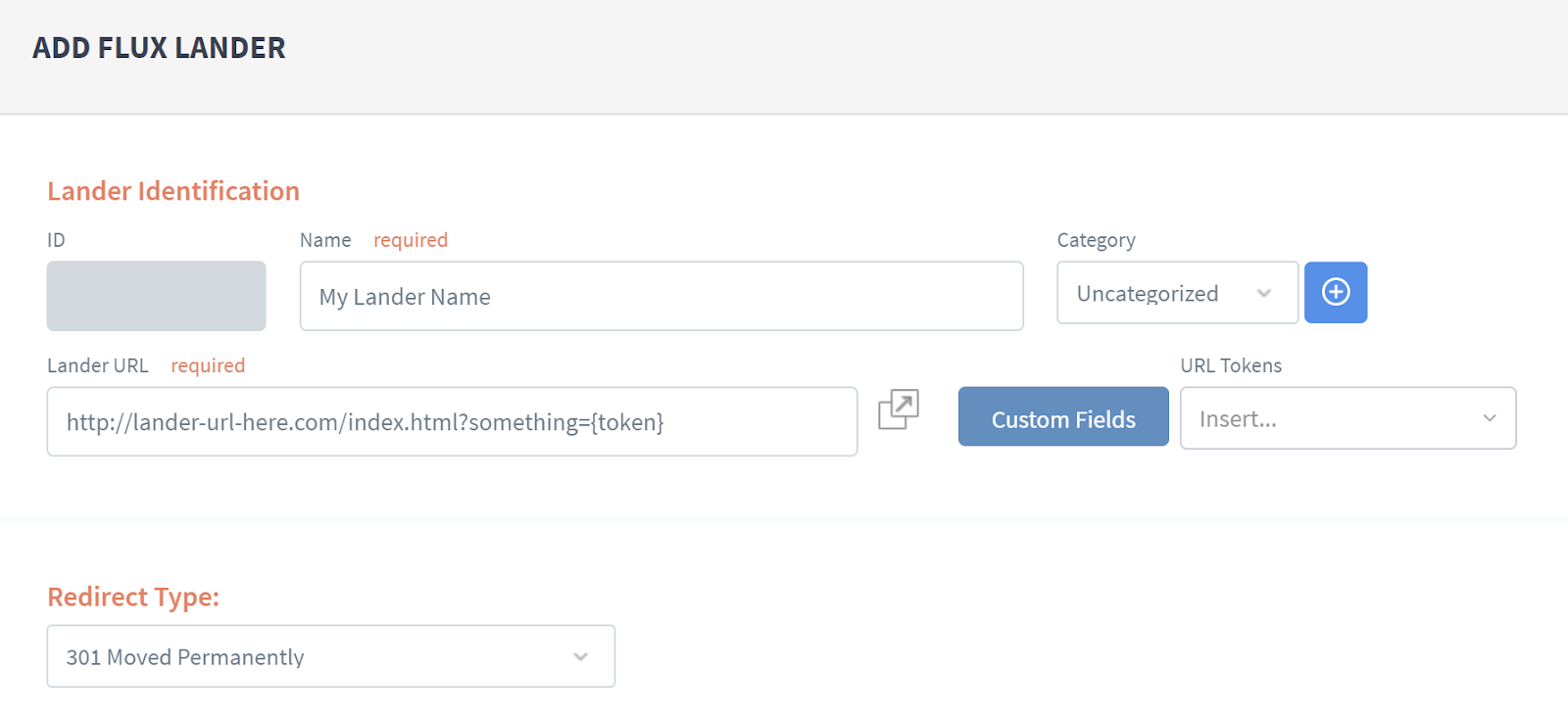Open lander URL in new window icon
1568x722 pixels.
coord(898,409)
